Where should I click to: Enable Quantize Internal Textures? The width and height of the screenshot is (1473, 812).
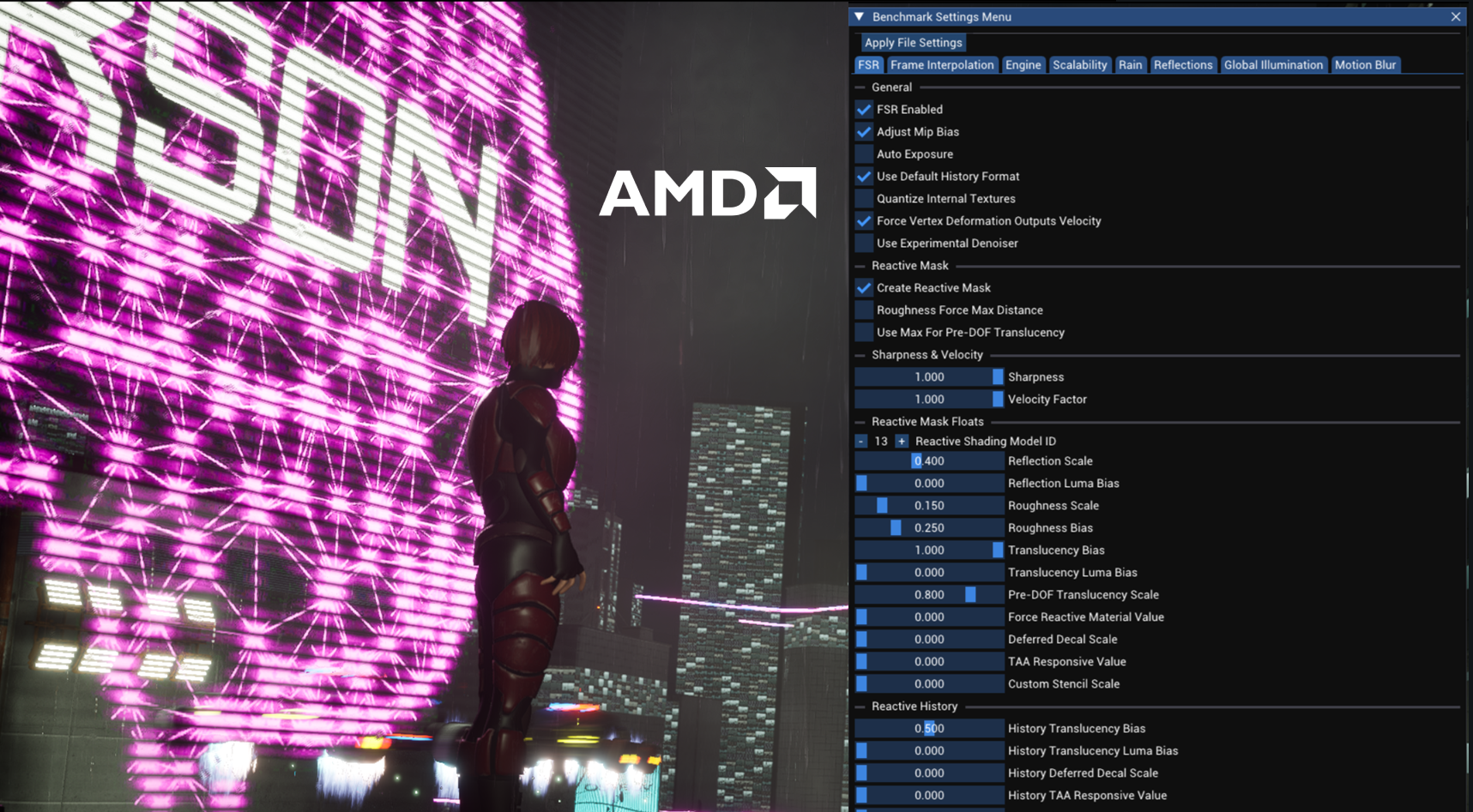pyautogui.click(x=864, y=198)
